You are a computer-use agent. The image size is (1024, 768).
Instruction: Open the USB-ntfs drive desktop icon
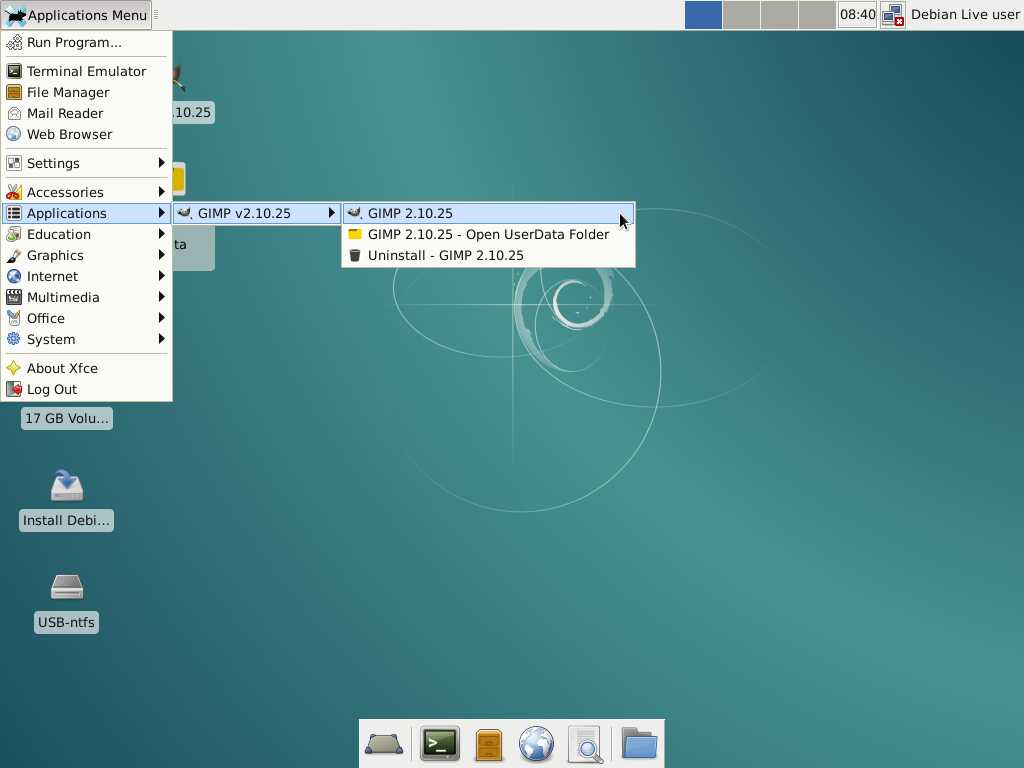[x=67, y=587]
